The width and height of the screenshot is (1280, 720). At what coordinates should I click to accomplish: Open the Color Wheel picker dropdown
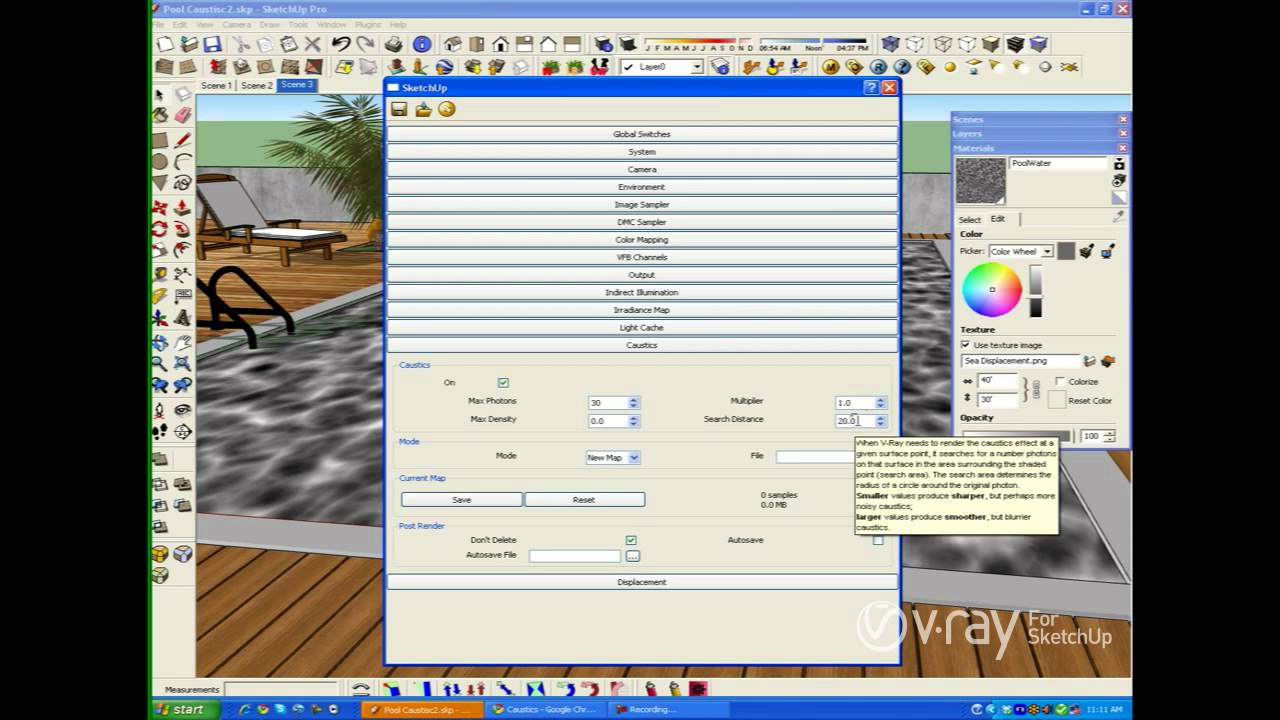tap(1020, 251)
